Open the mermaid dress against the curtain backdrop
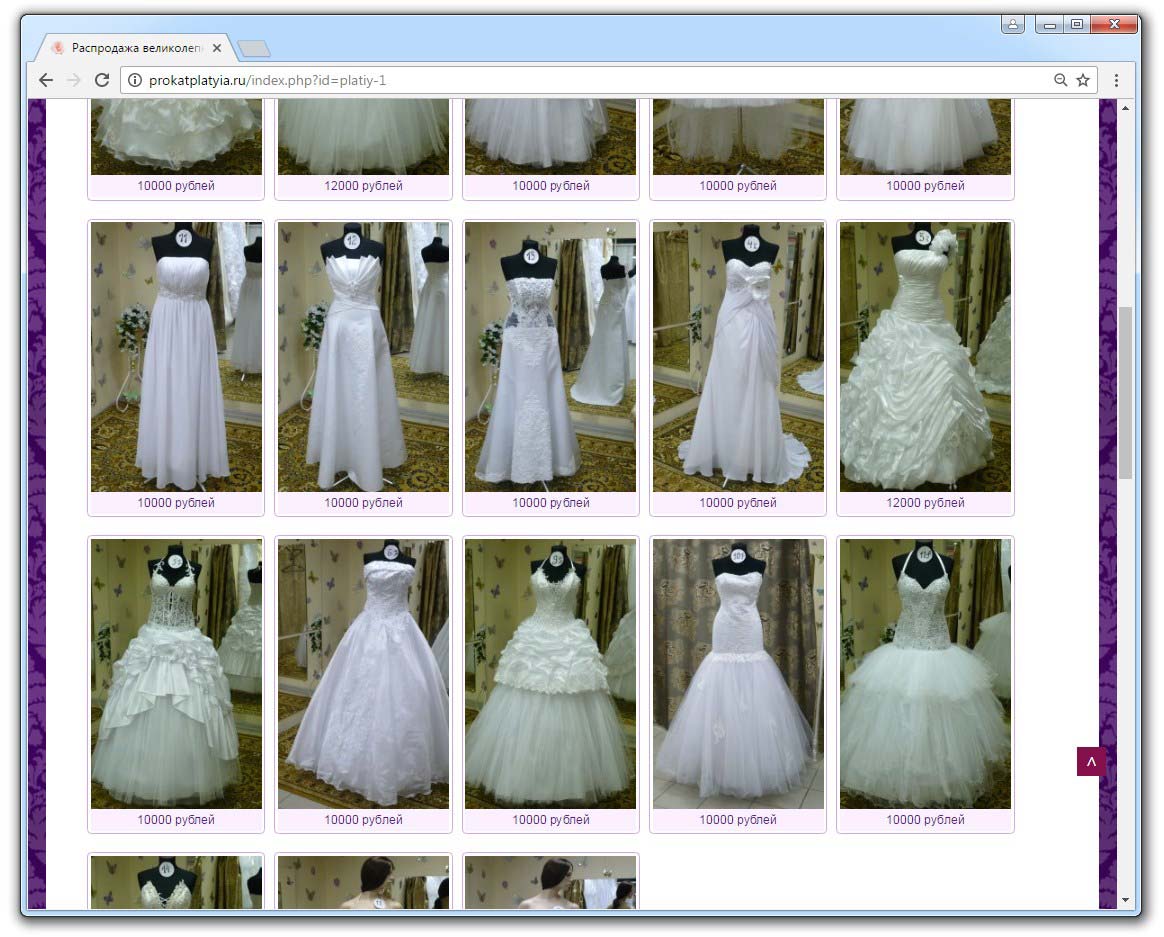Screen dimensions: 1164x937 [739, 674]
